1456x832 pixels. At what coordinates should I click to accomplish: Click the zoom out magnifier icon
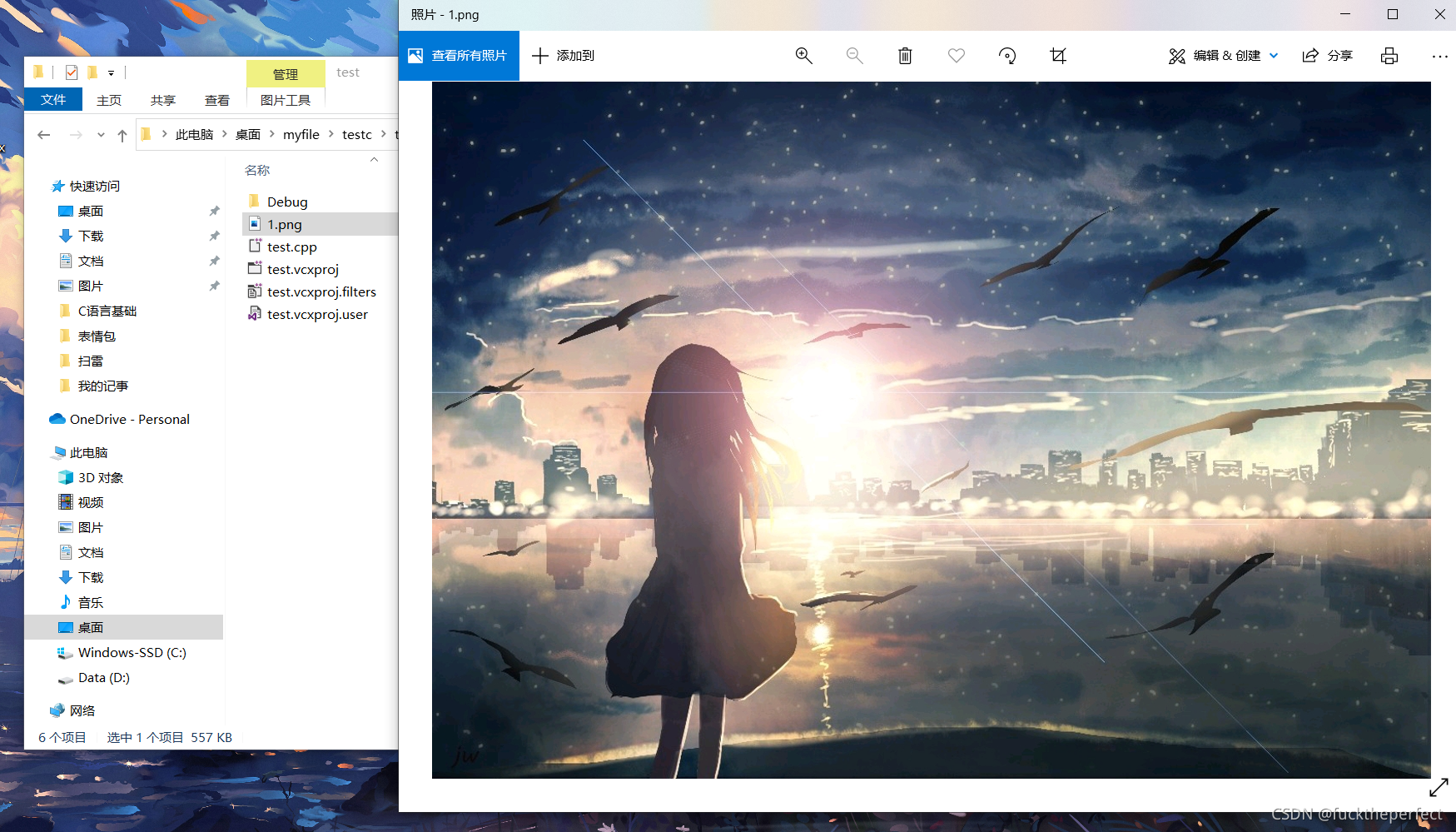[854, 56]
